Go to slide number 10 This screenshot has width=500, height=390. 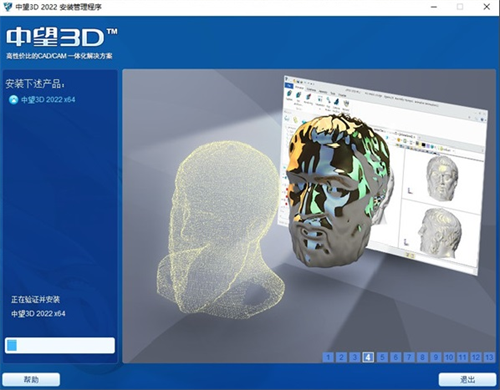(x=449, y=357)
